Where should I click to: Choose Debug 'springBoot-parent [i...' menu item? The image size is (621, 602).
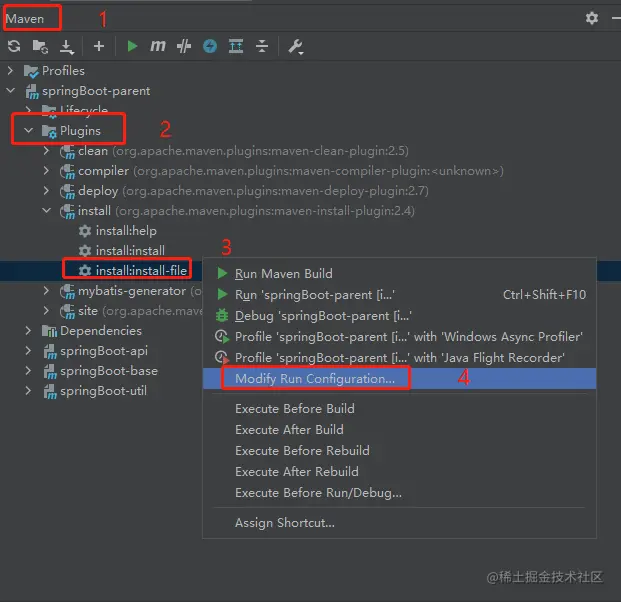[399, 316]
